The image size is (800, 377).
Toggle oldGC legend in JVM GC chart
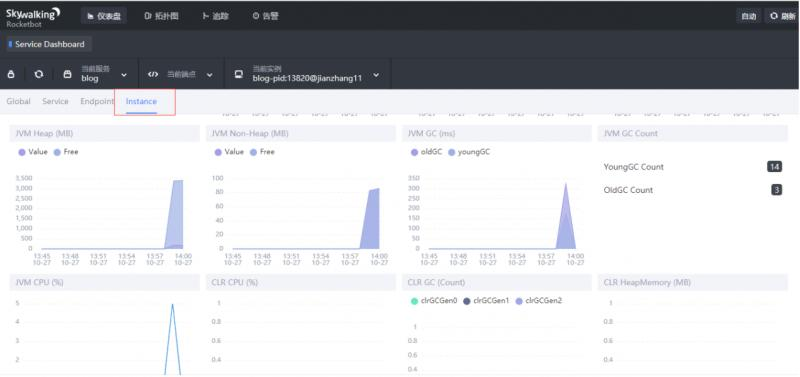(x=427, y=152)
